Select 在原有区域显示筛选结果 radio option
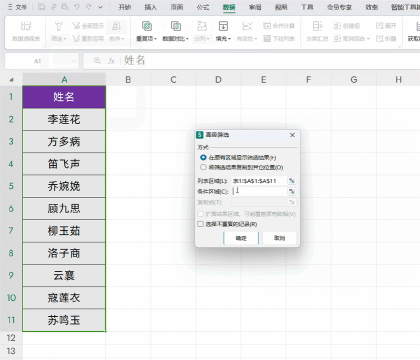Image resolution: width=420 pixels, height=360 pixels. coord(203,157)
